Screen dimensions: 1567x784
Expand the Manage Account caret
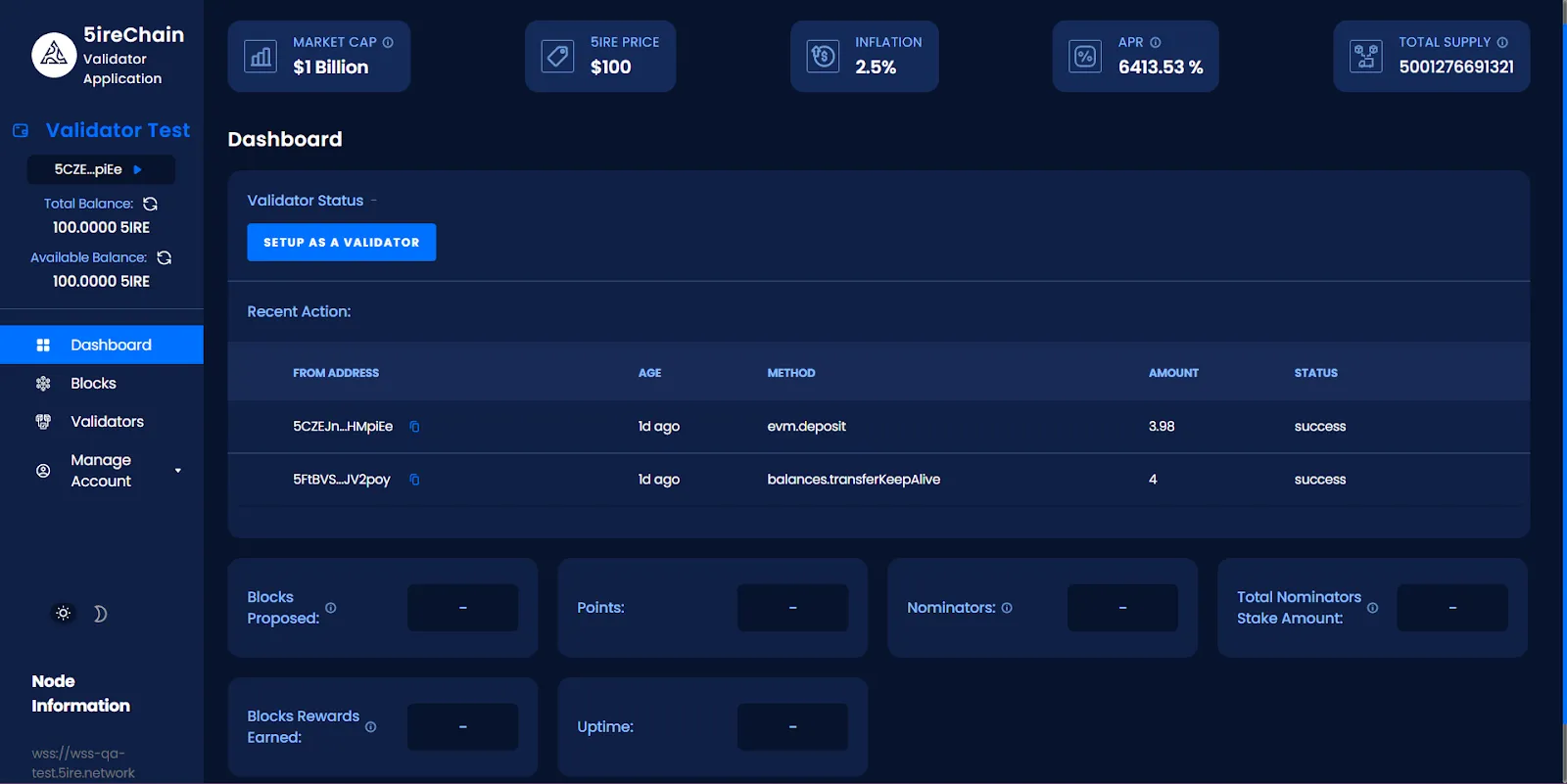(x=178, y=471)
